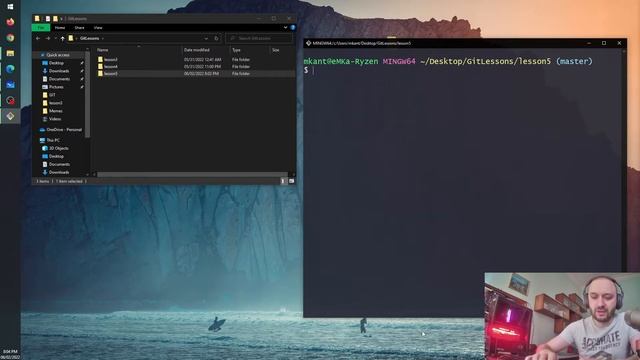This screenshot has height=360, width=640.
Task: Click the Pictures icon in Quick access
Action: click(x=45, y=87)
